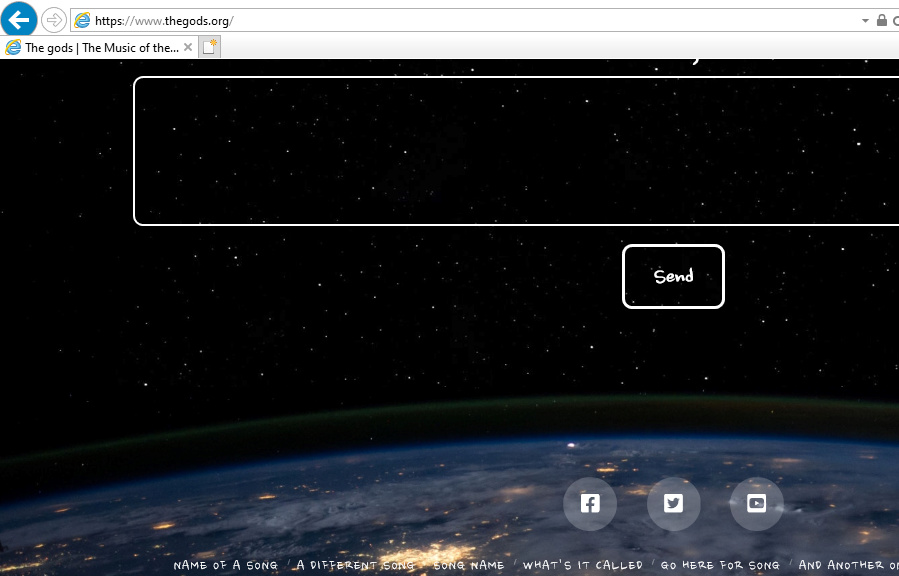Close the 'The gods' browser tab
The height and width of the screenshot is (576, 899).
[x=187, y=48]
